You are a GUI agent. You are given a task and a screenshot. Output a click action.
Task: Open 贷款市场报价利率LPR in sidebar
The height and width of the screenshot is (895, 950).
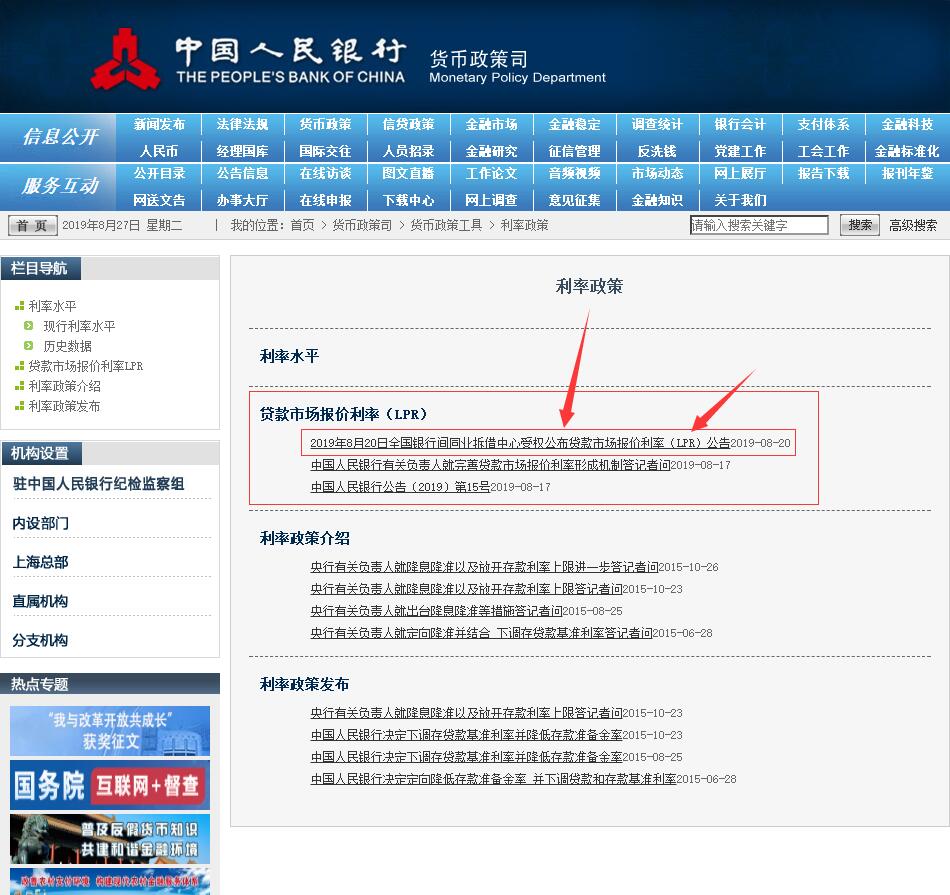(x=85, y=366)
